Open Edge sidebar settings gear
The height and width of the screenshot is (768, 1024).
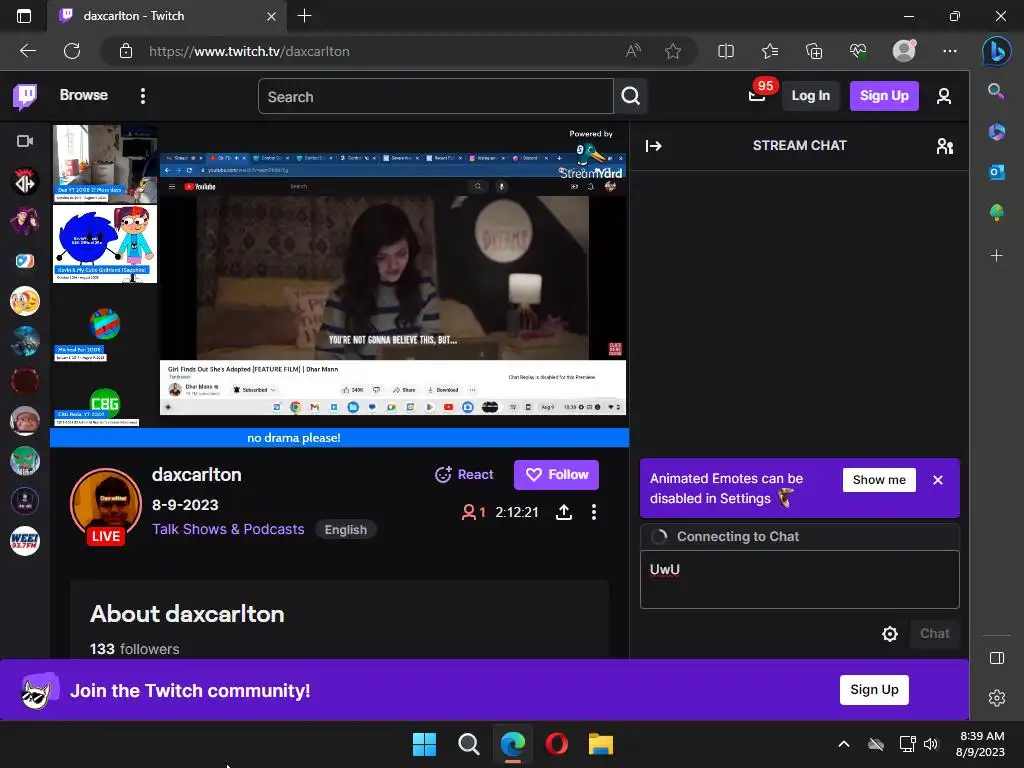tap(997, 698)
